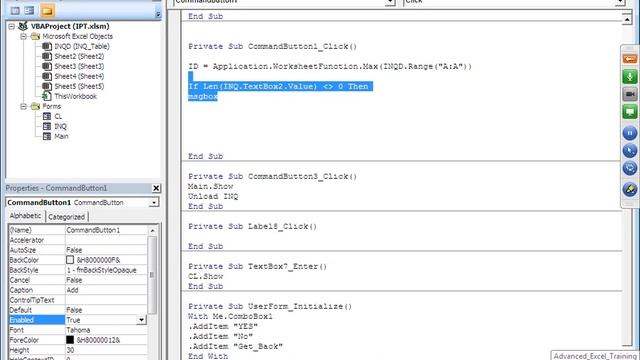Viewport: 640px width, 360px height.
Task: Open the Enabled property True/False dropdown
Action: [142, 320]
